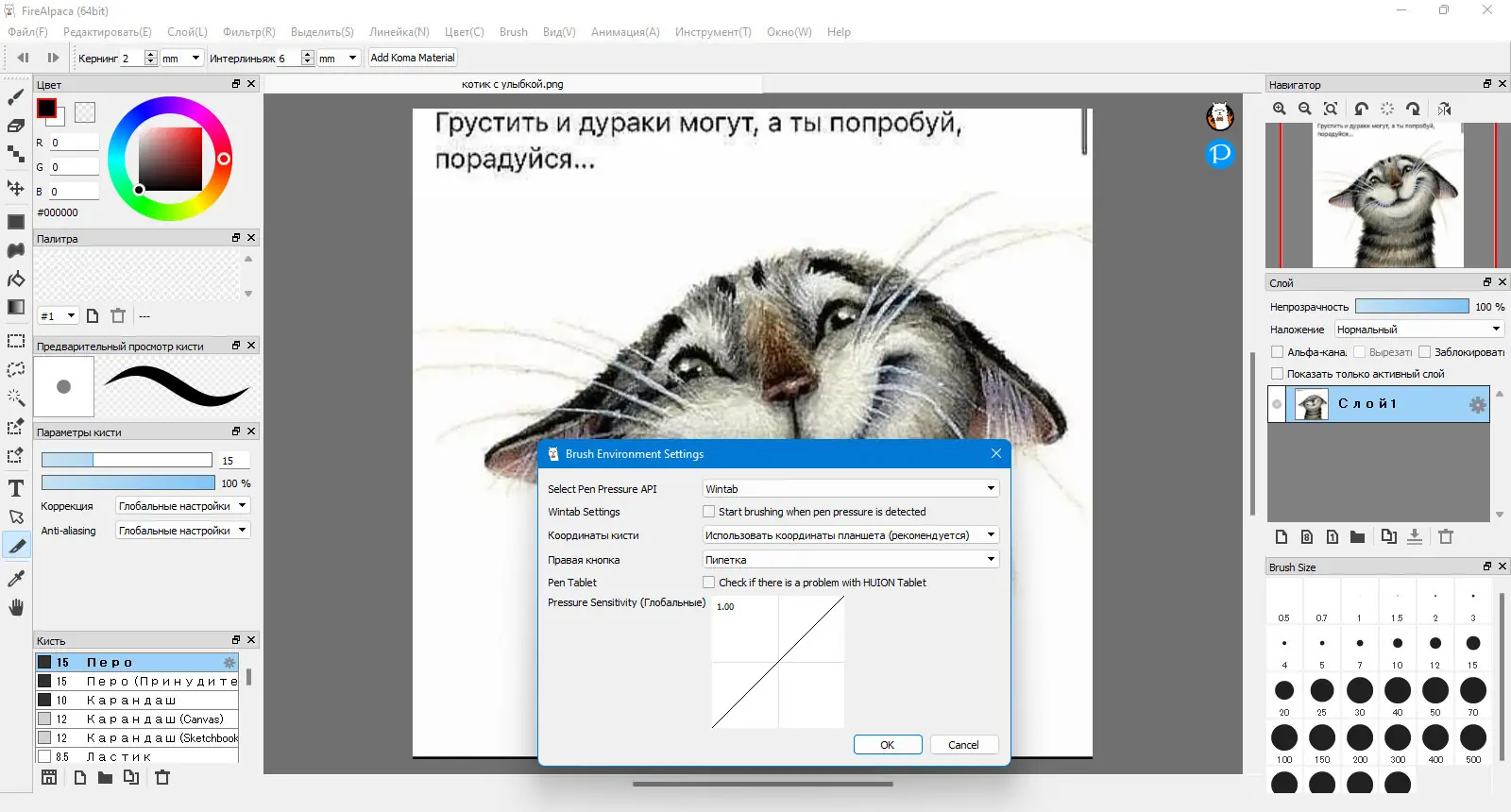This screenshot has height=812, width=1511.
Task: Select the Eraser tool in left toolbar
Action: [16, 126]
